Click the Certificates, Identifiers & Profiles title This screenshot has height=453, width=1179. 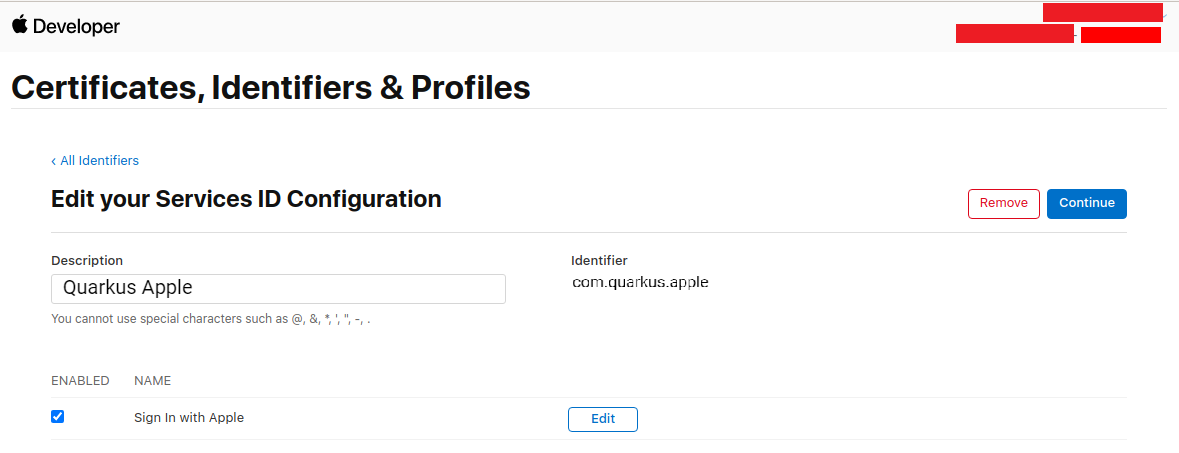[x=271, y=88]
